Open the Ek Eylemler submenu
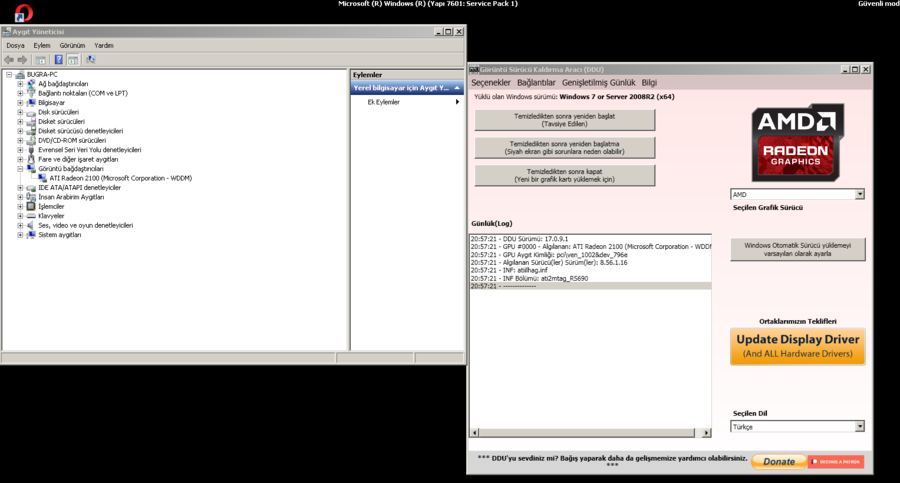This screenshot has height=483, width=900. (407, 102)
